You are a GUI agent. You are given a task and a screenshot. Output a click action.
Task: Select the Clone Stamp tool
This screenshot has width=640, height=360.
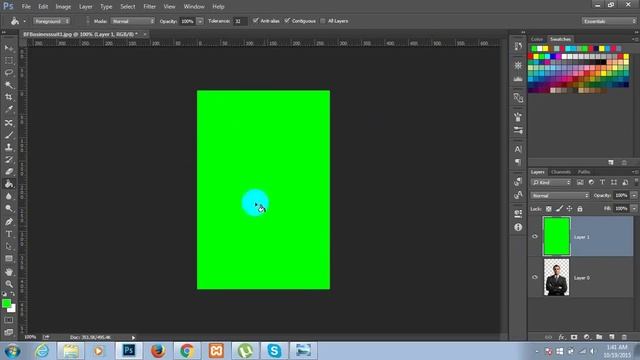pos(9,147)
